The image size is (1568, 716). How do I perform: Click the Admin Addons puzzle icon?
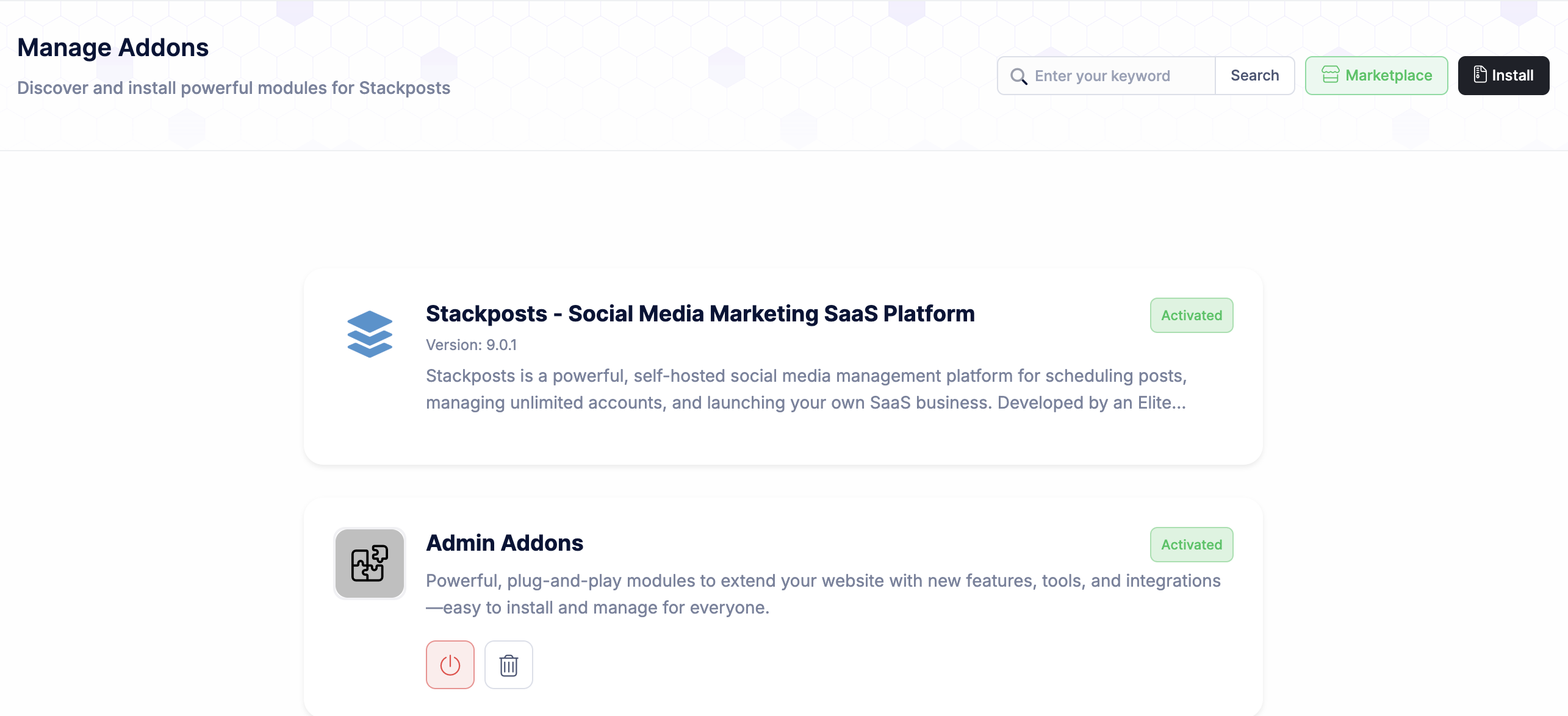click(x=370, y=564)
